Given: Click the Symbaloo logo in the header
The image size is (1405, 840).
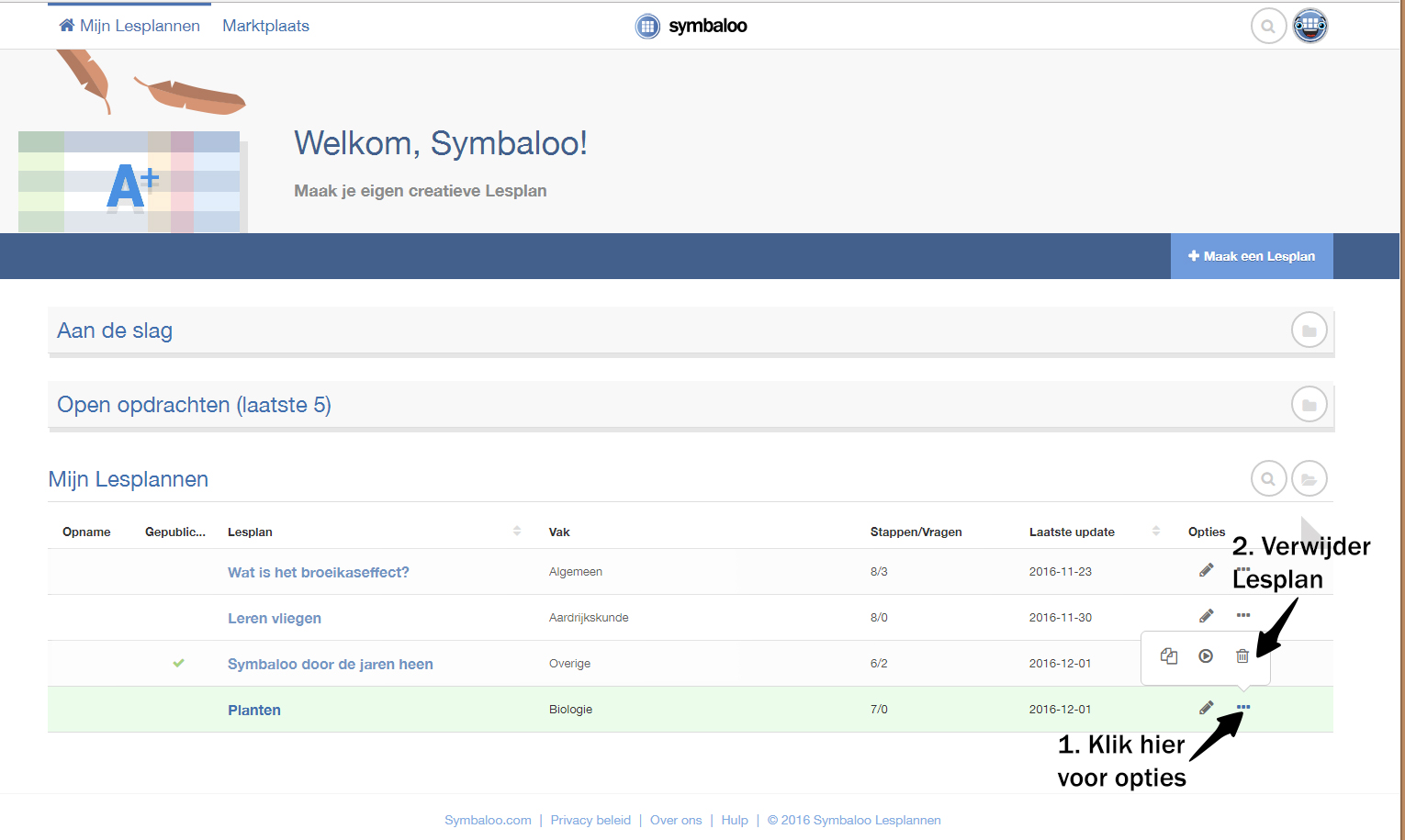Looking at the screenshot, I should point(691,26).
